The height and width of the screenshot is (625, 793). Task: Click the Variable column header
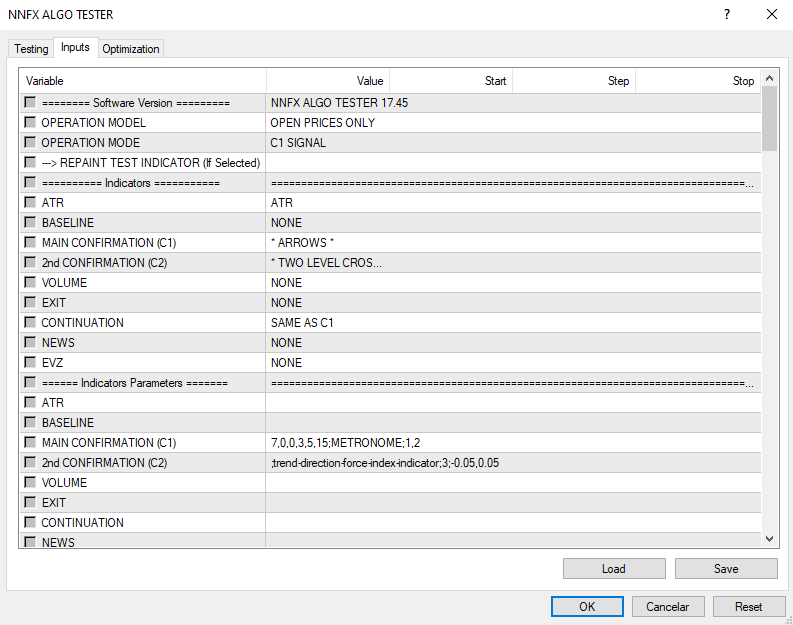tap(143, 81)
